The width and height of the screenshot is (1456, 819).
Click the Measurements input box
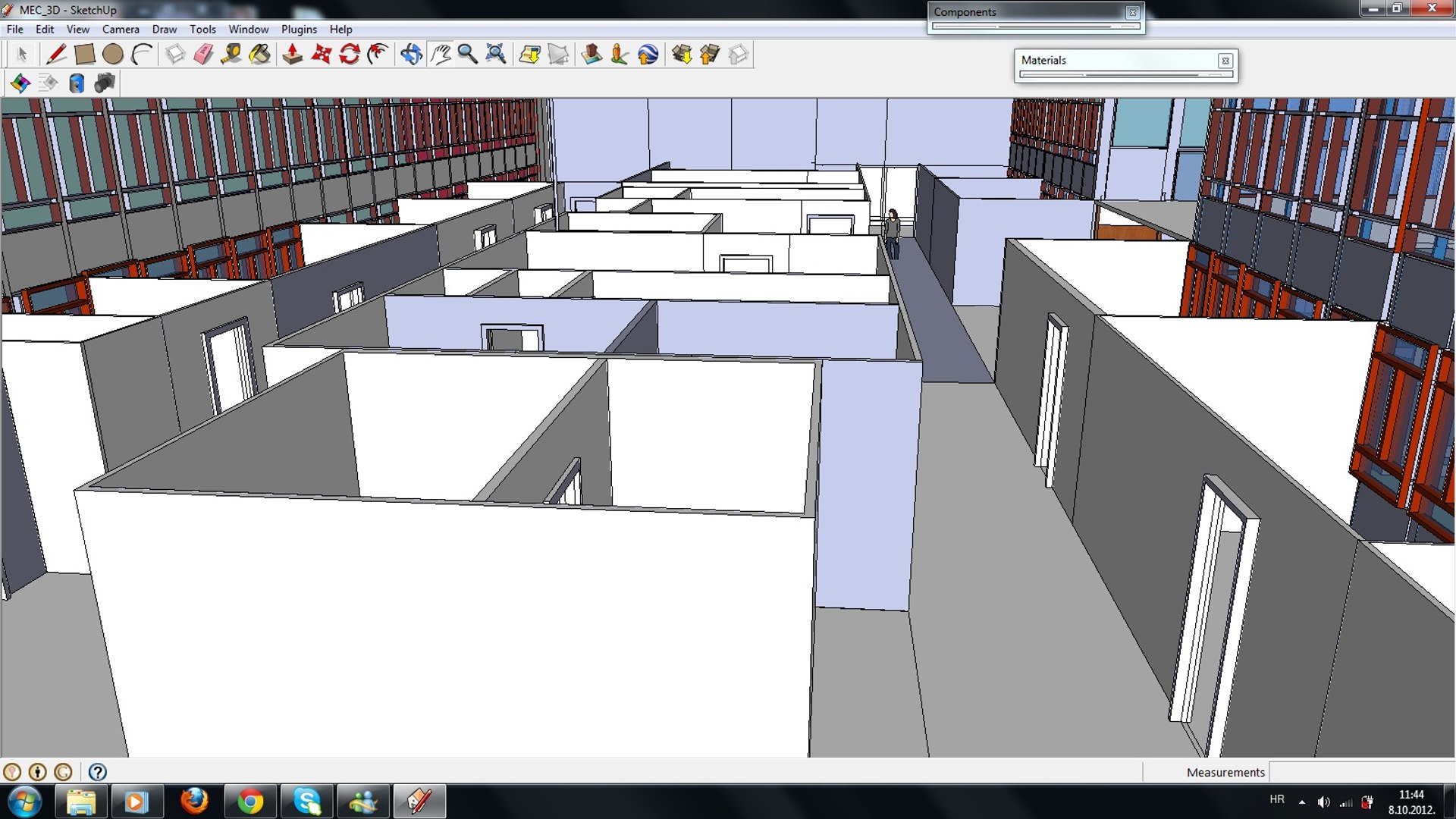tap(1361, 772)
